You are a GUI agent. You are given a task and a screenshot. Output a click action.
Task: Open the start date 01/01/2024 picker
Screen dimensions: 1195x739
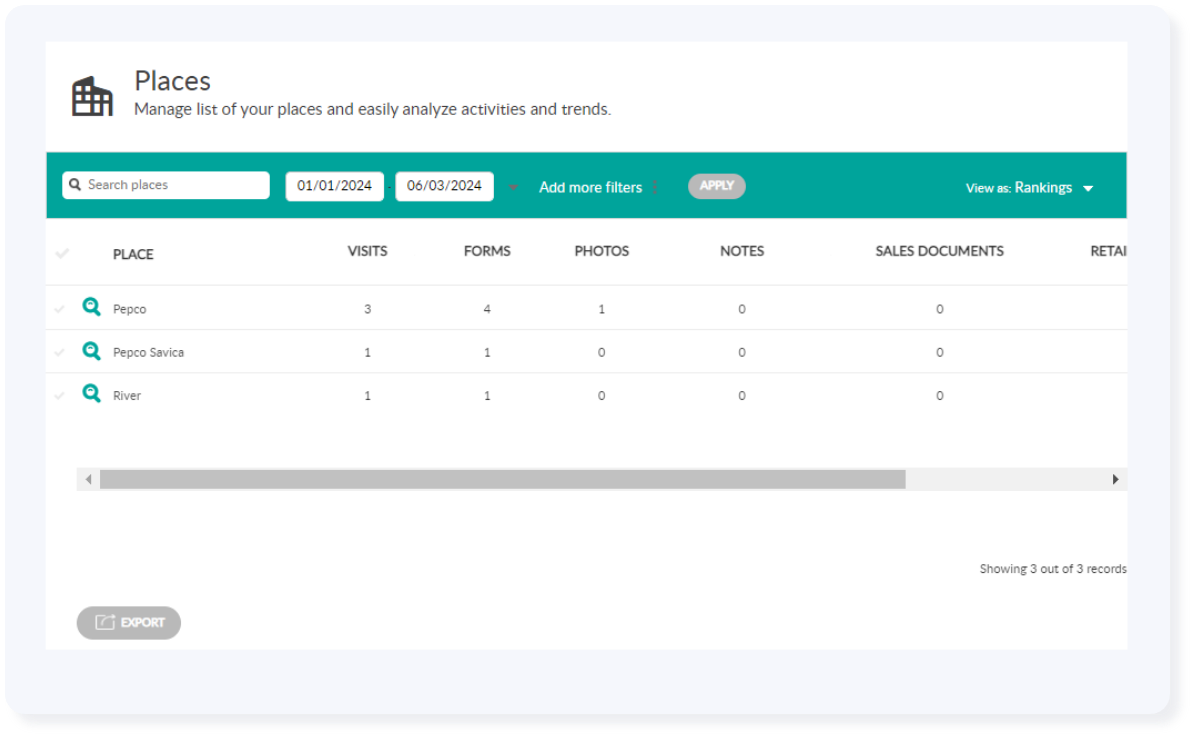pyautogui.click(x=334, y=186)
